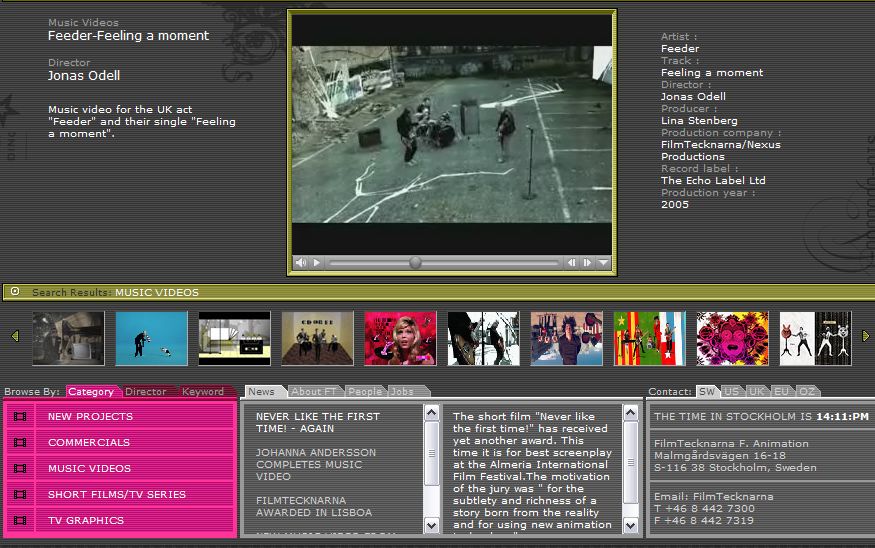Go to previous search result thumbnails
The height and width of the screenshot is (548, 875).
pyautogui.click(x=15, y=336)
